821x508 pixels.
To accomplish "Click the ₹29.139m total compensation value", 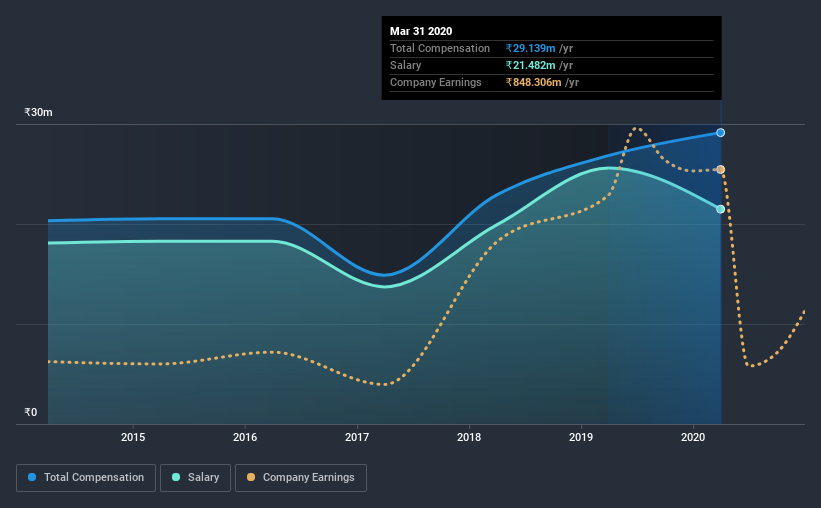I will (x=530, y=48).
